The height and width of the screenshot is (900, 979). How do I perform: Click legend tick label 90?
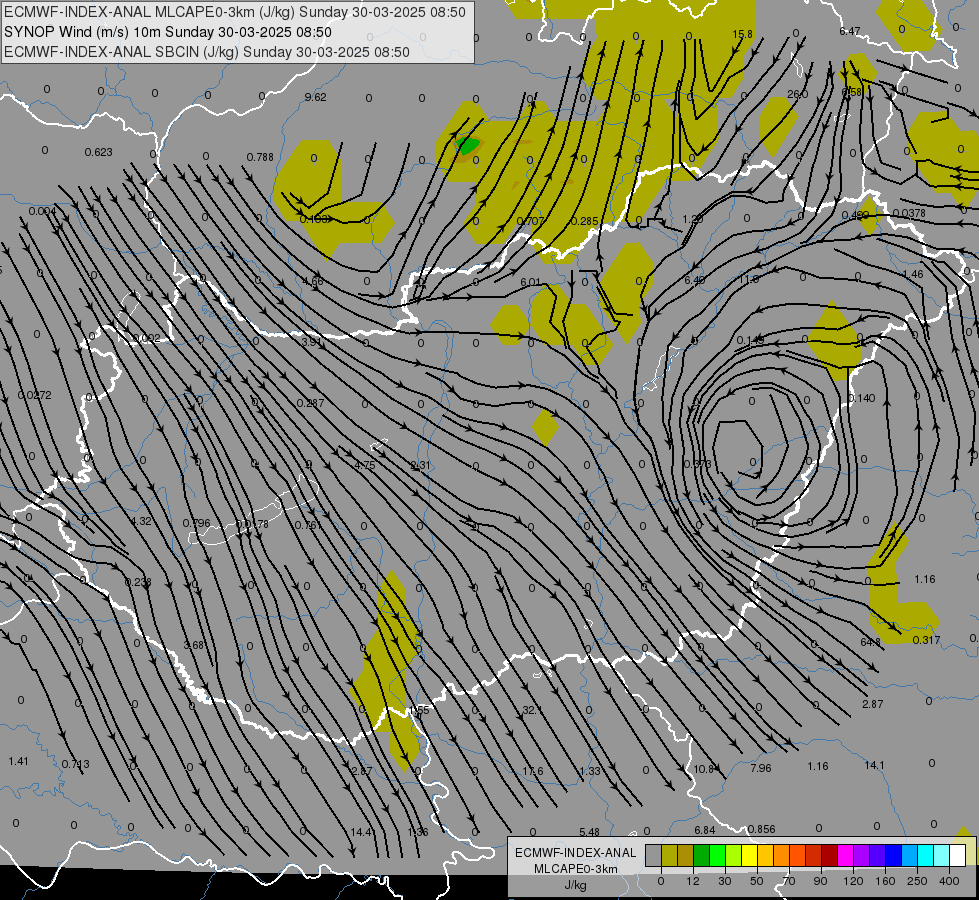(820, 881)
